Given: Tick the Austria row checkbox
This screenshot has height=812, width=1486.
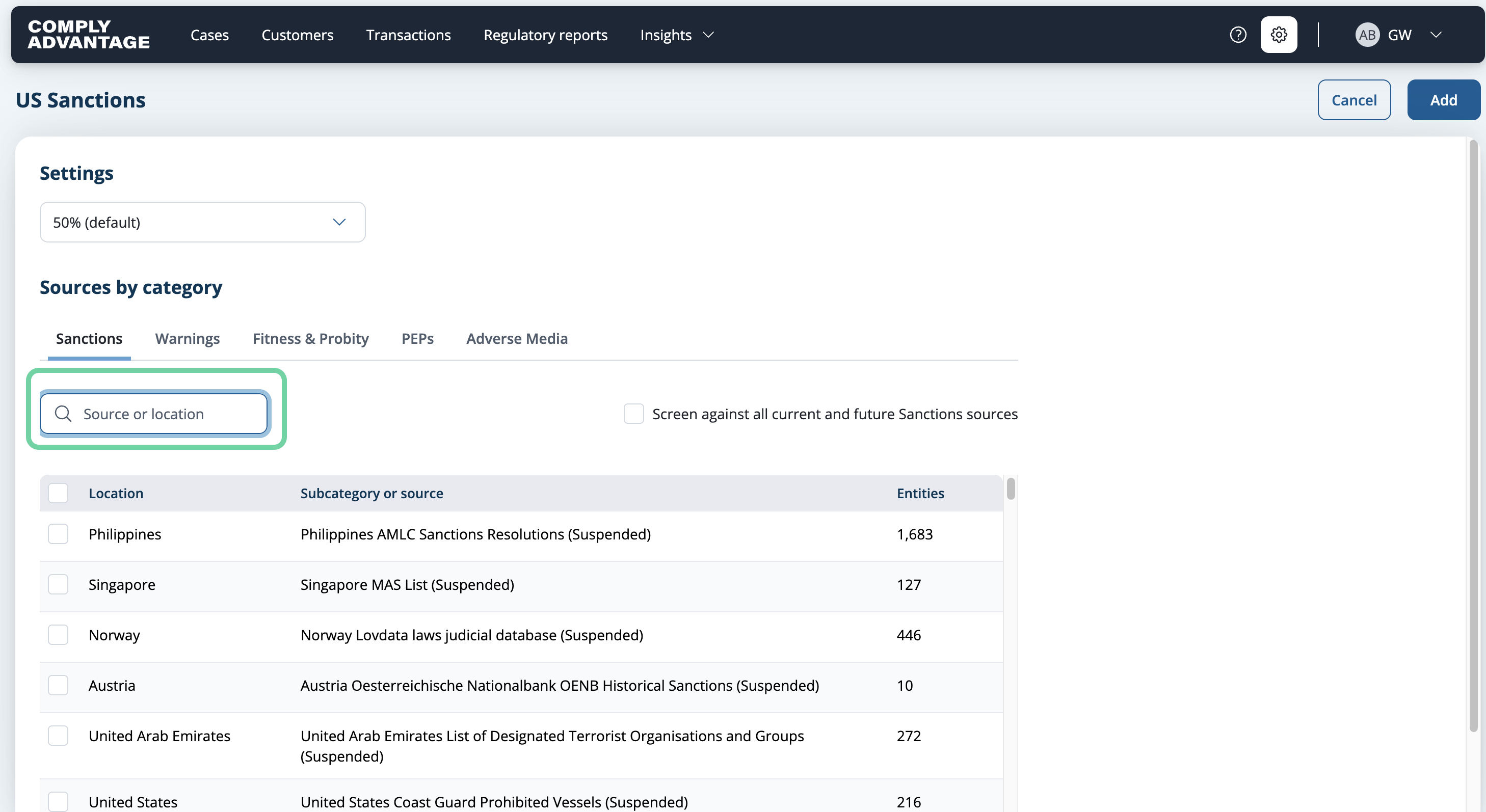Looking at the screenshot, I should coord(58,685).
